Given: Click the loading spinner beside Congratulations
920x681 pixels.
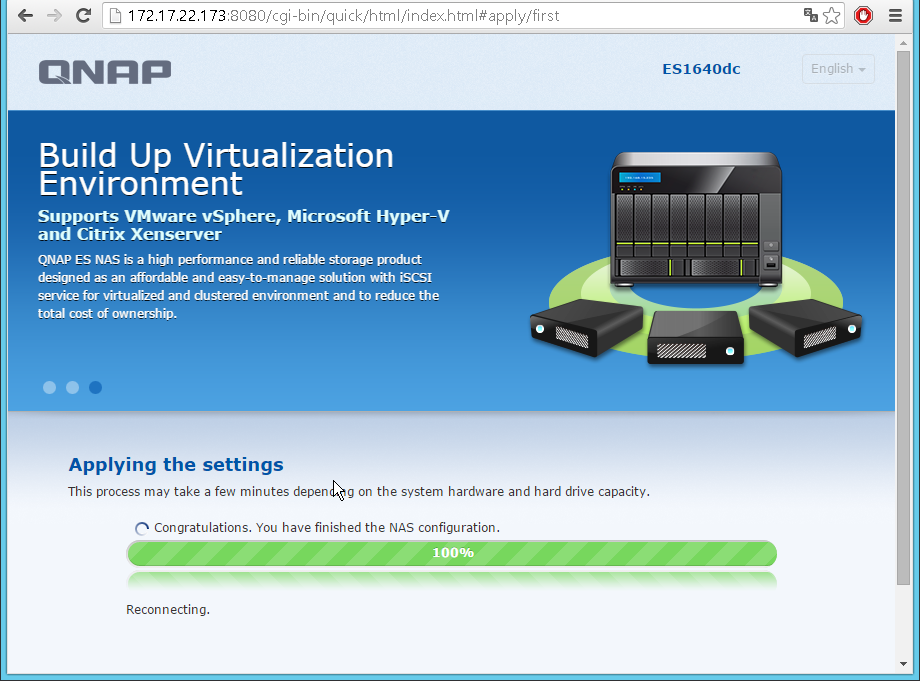Looking at the screenshot, I should point(142,528).
